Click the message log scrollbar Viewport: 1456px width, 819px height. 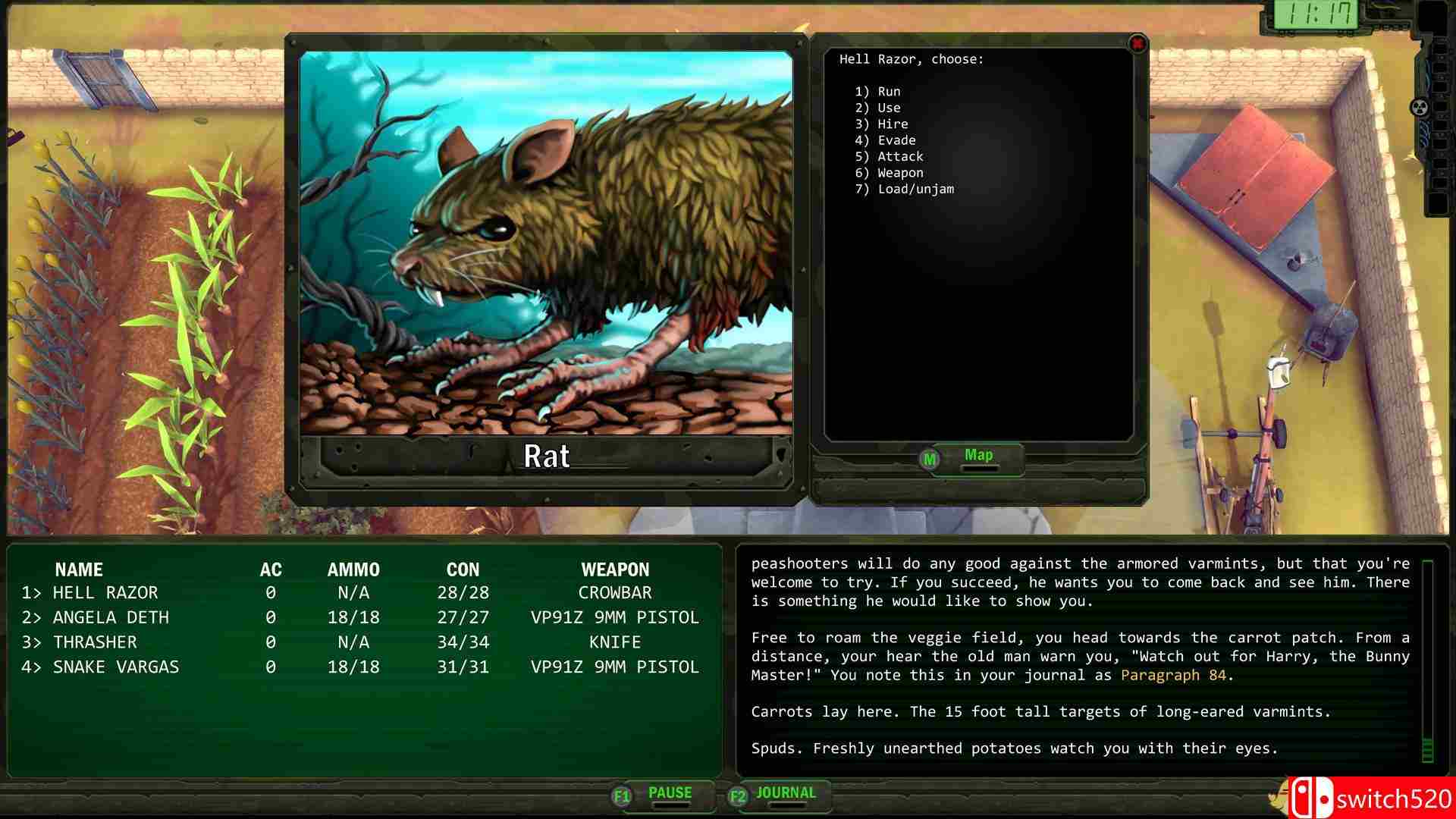point(1427,660)
